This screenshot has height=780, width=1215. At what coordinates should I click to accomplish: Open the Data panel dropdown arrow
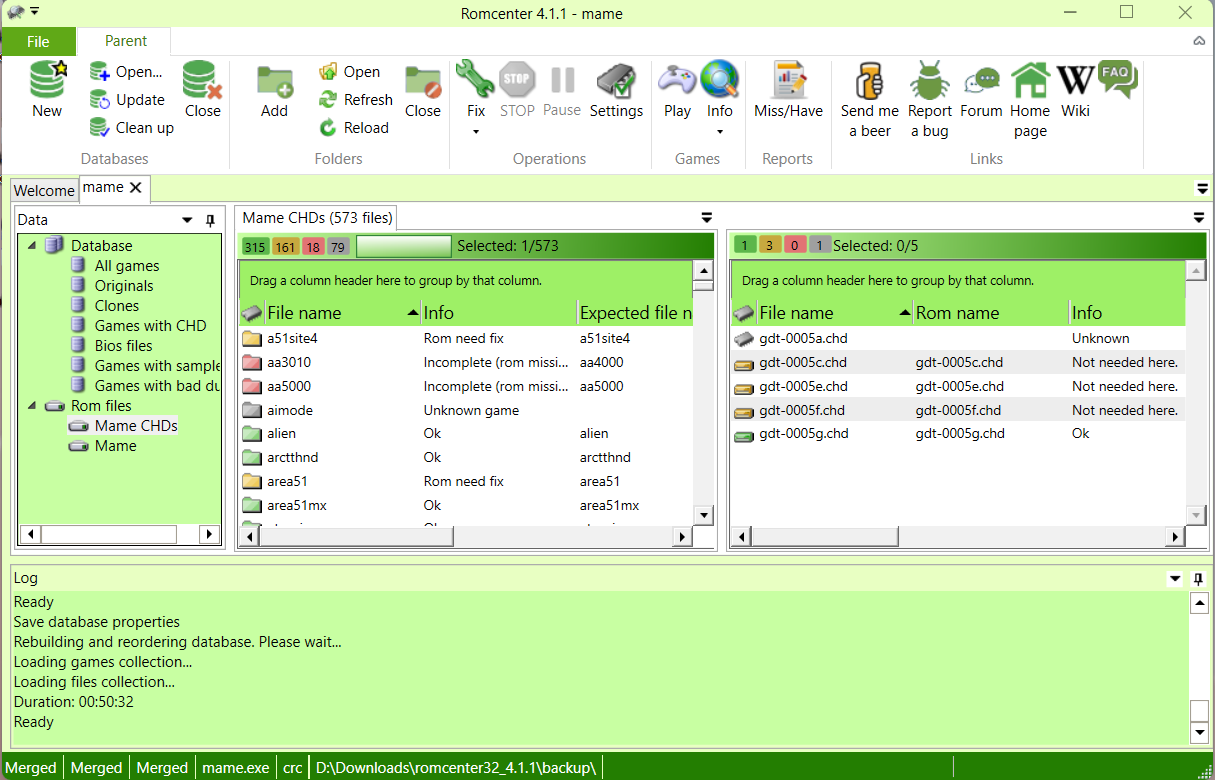coord(187,220)
